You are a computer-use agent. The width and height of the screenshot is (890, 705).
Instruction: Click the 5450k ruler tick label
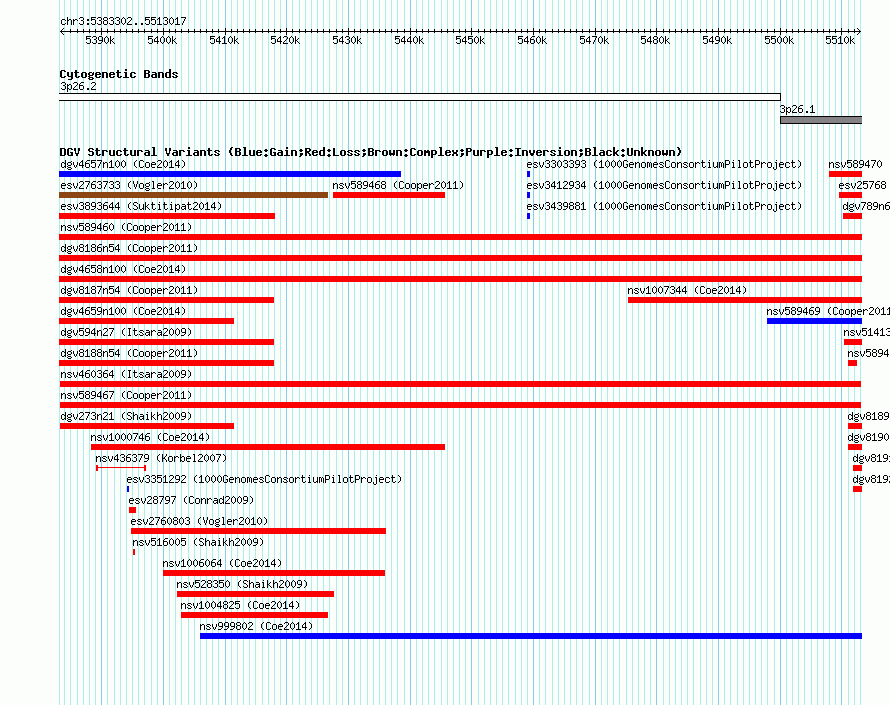[471, 40]
